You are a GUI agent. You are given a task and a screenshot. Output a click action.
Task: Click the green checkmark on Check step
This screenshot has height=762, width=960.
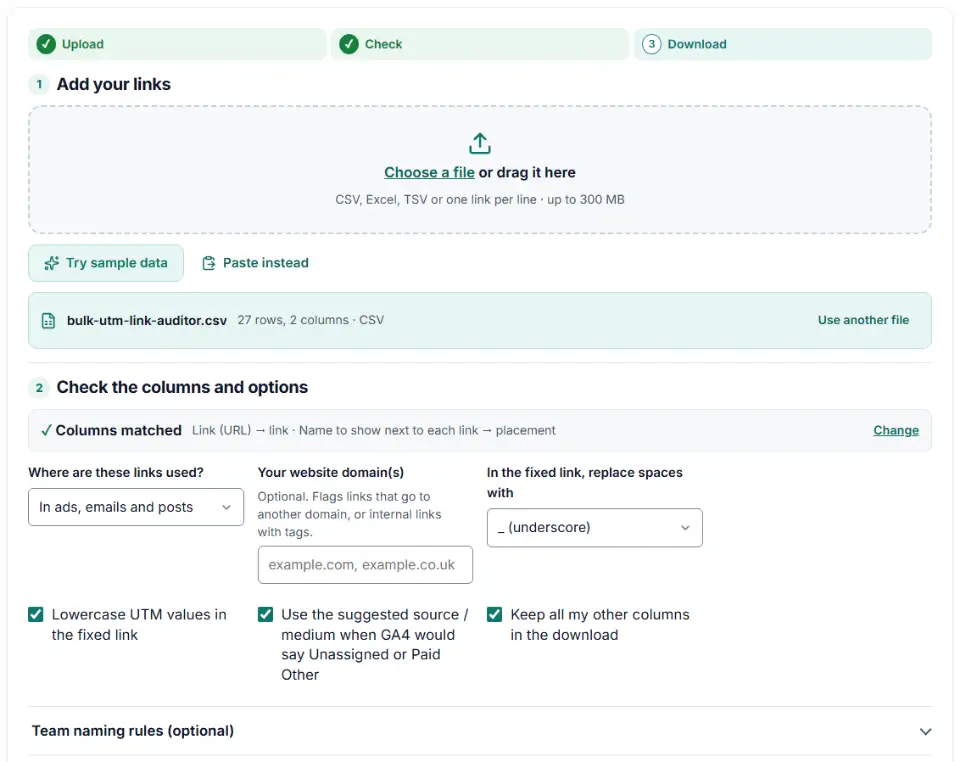[x=349, y=44]
